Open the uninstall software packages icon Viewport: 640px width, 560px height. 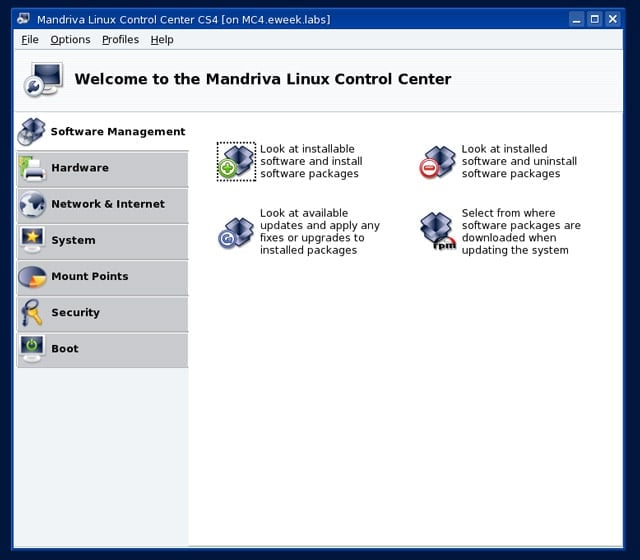click(437, 162)
